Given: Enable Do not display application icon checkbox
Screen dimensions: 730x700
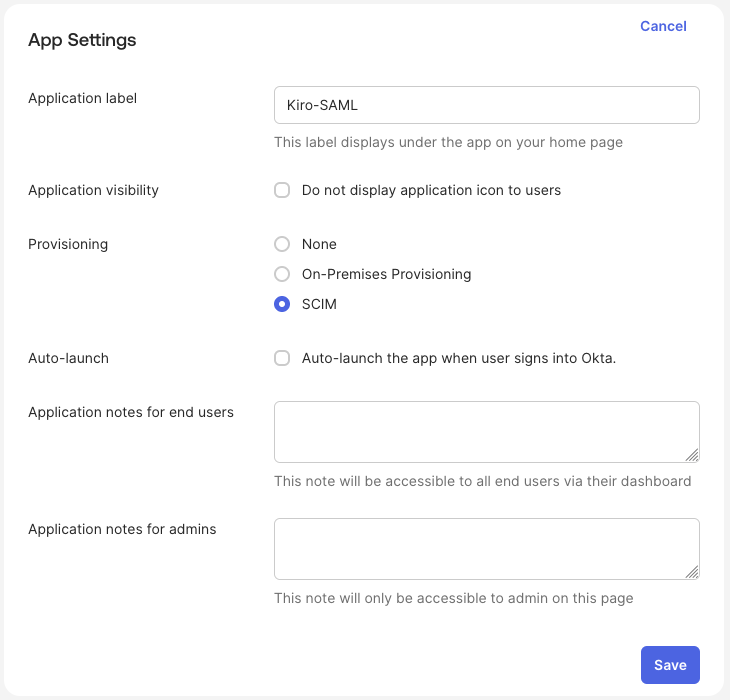Looking at the screenshot, I should (x=282, y=190).
